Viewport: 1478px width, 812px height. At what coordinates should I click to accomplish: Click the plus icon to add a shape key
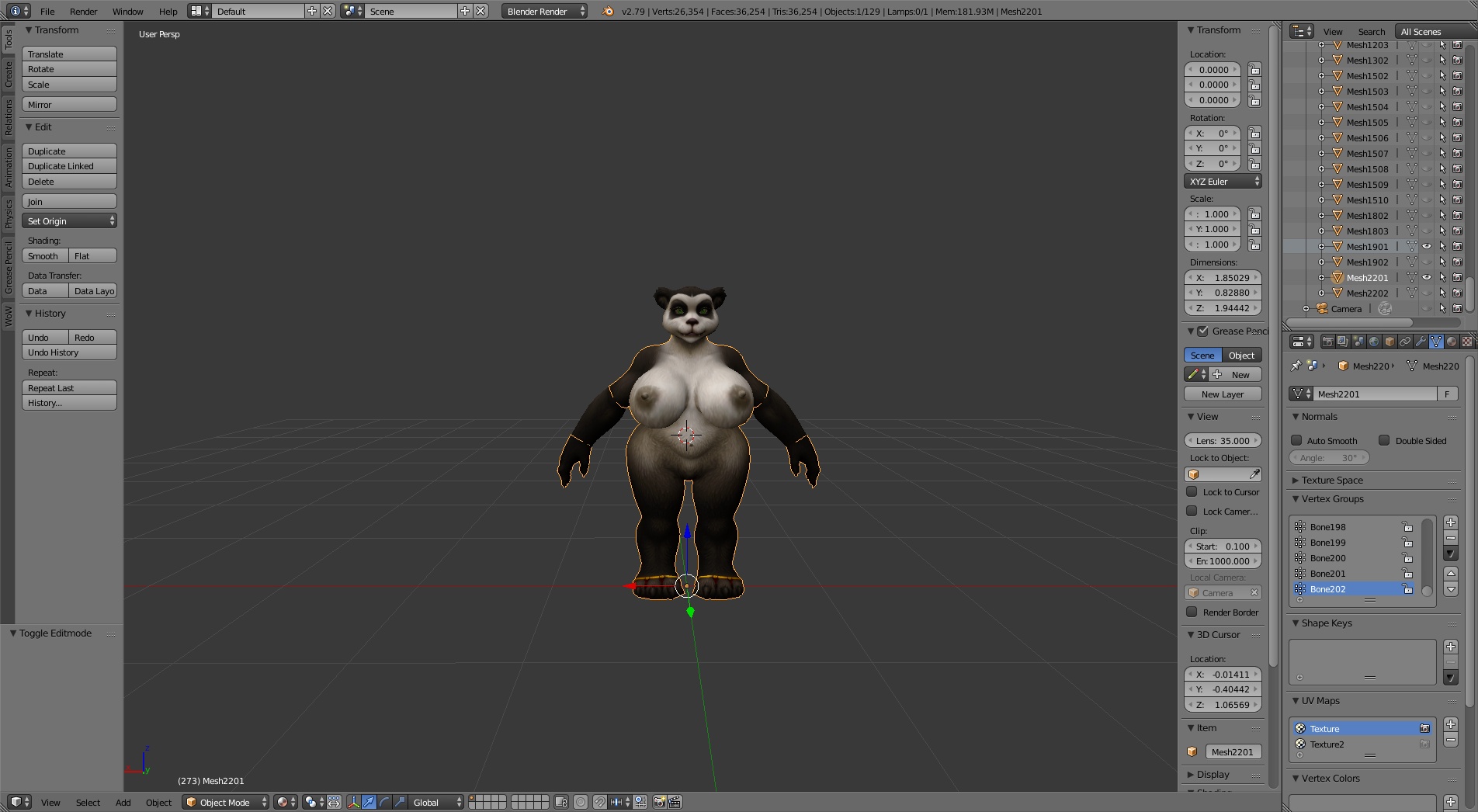[1451, 647]
